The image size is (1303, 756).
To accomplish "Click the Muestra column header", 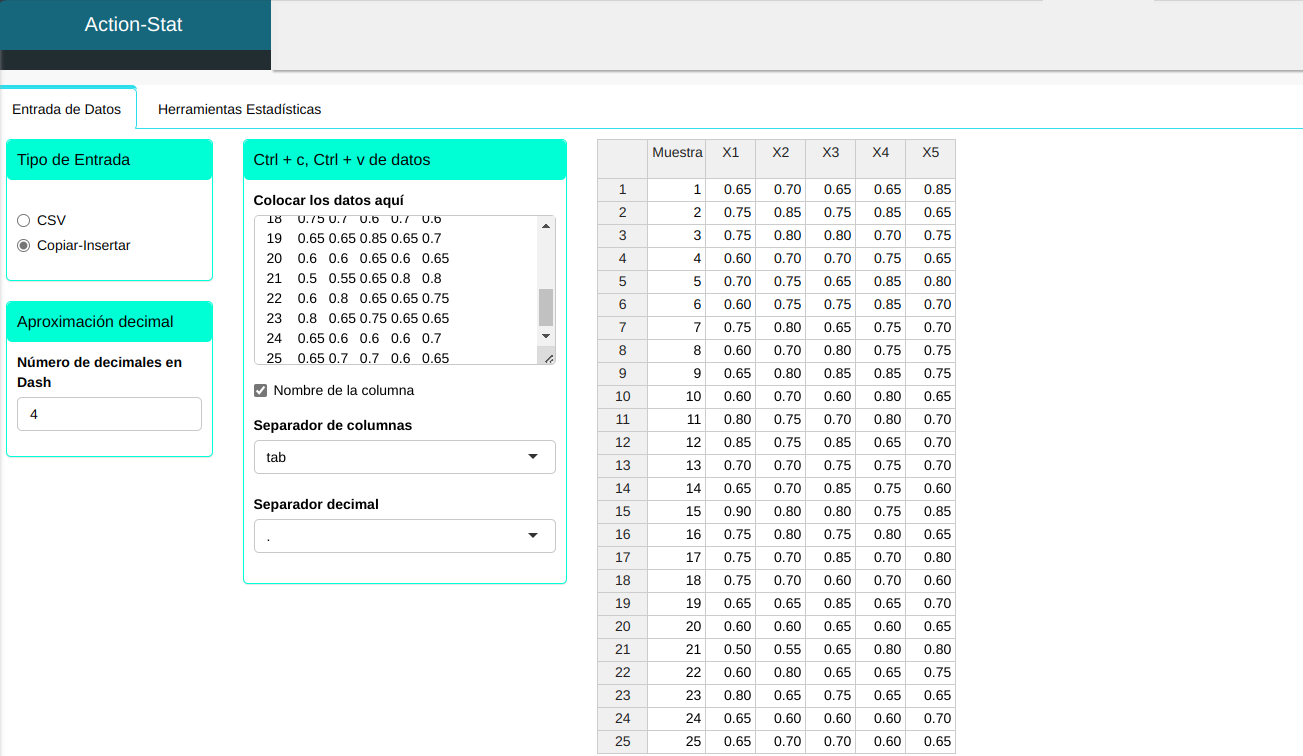I will click(x=677, y=153).
